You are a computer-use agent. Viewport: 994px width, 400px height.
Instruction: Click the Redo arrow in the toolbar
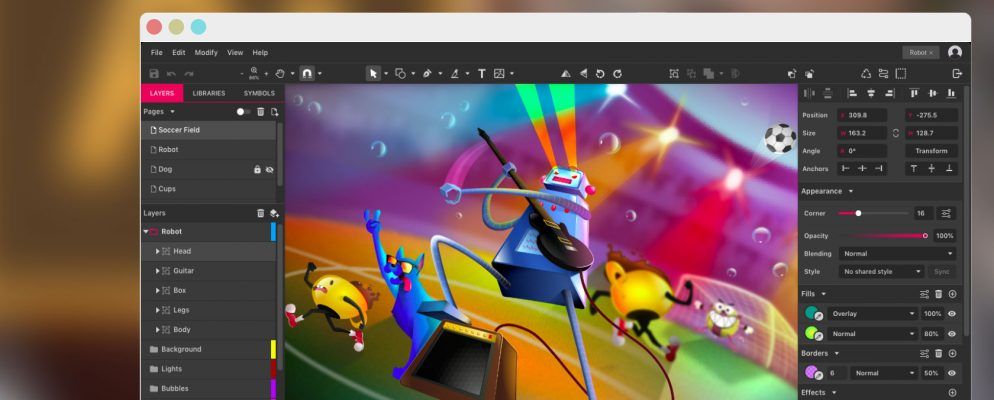coord(189,74)
